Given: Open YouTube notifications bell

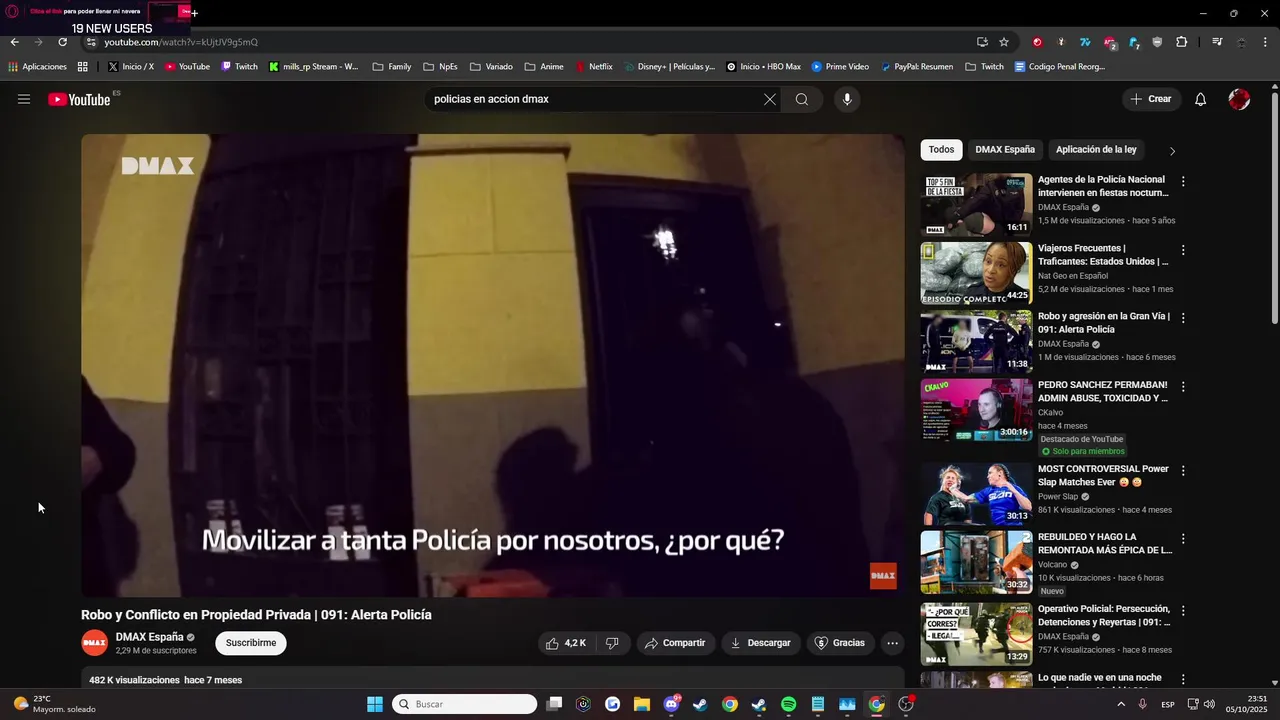Looking at the screenshot, I should [x=1201, y=99].
